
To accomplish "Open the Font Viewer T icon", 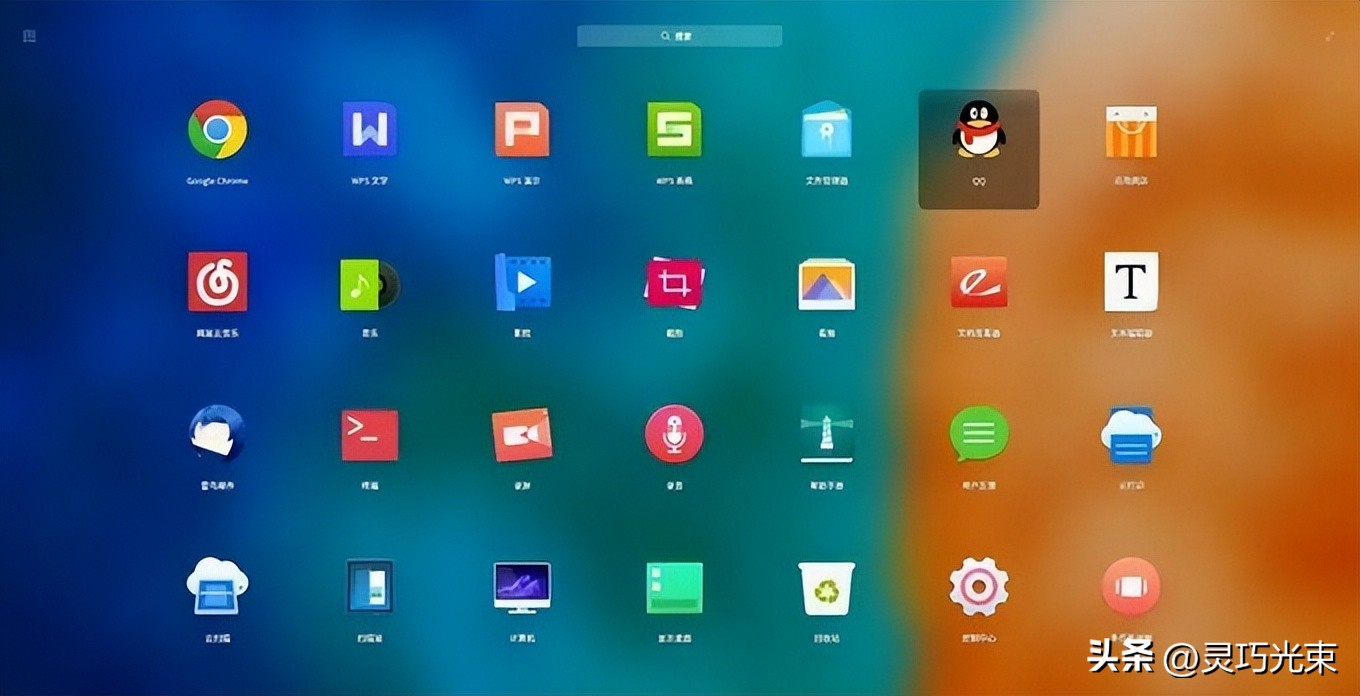I will pyautogui.click(x=1131, y=282).
